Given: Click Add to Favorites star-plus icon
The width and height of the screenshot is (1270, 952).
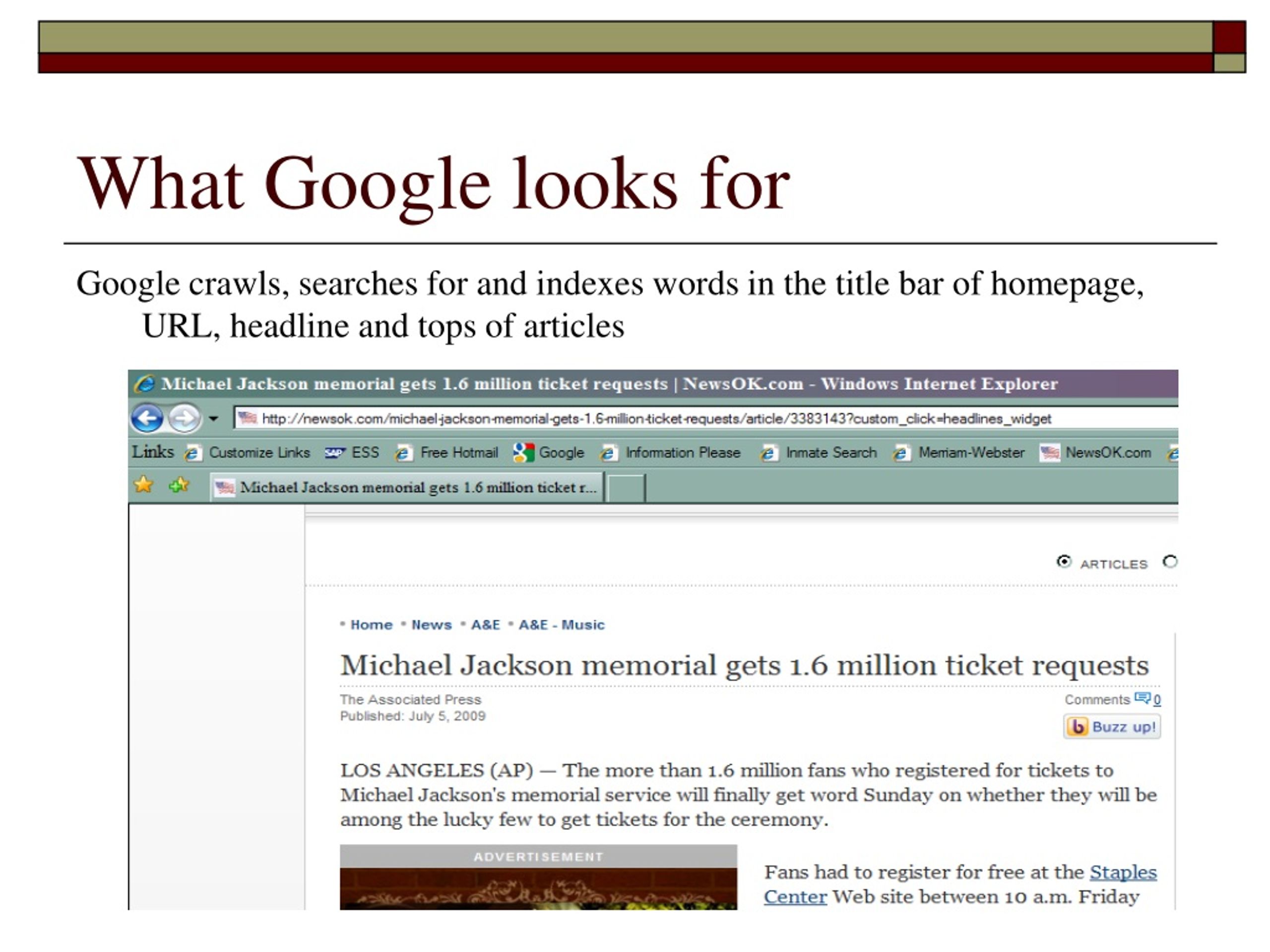Looking at the screenshot, I should pyautogui.click(x=179, y=485).
